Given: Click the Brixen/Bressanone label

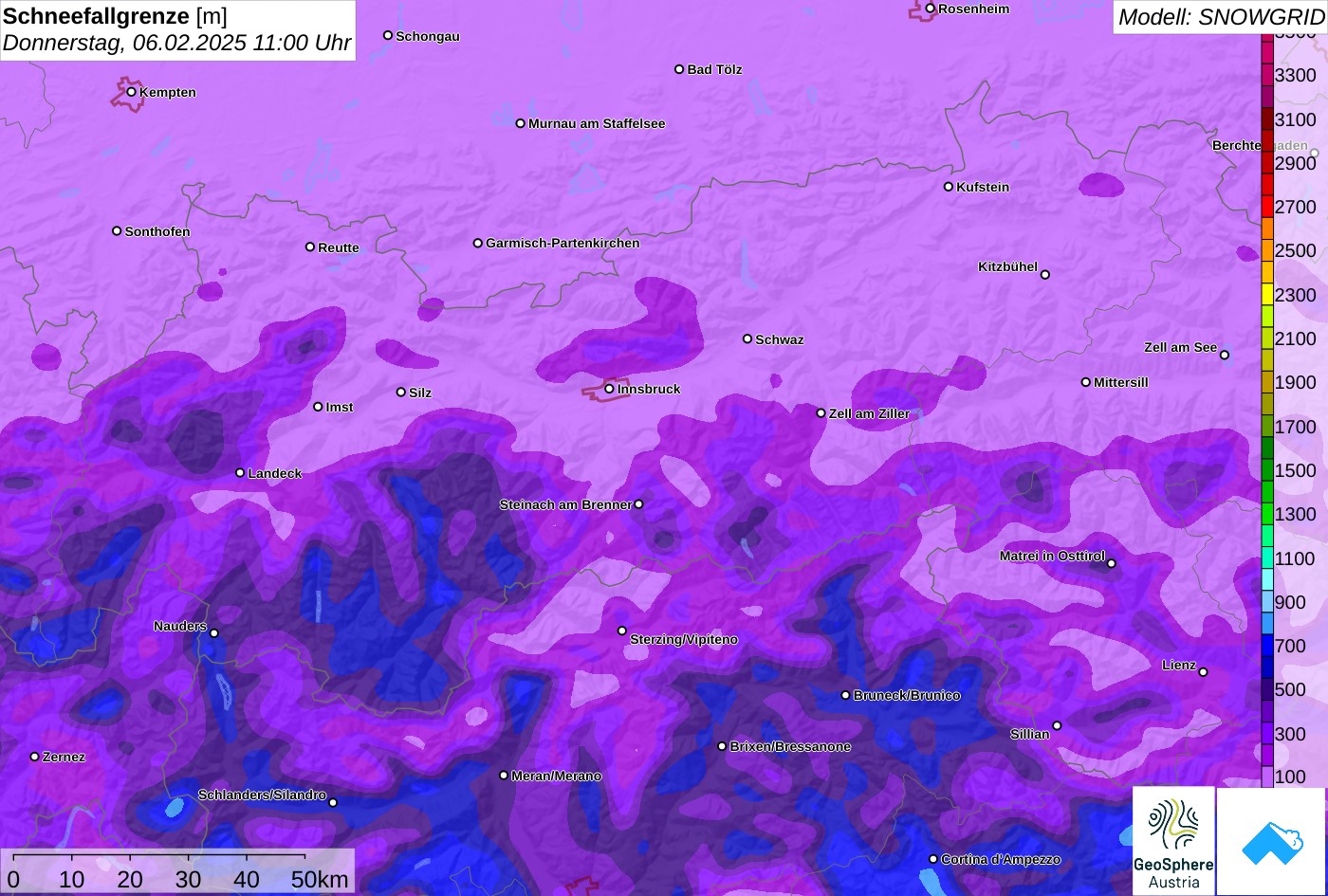Looking at the screenshot, I should 790,747.
